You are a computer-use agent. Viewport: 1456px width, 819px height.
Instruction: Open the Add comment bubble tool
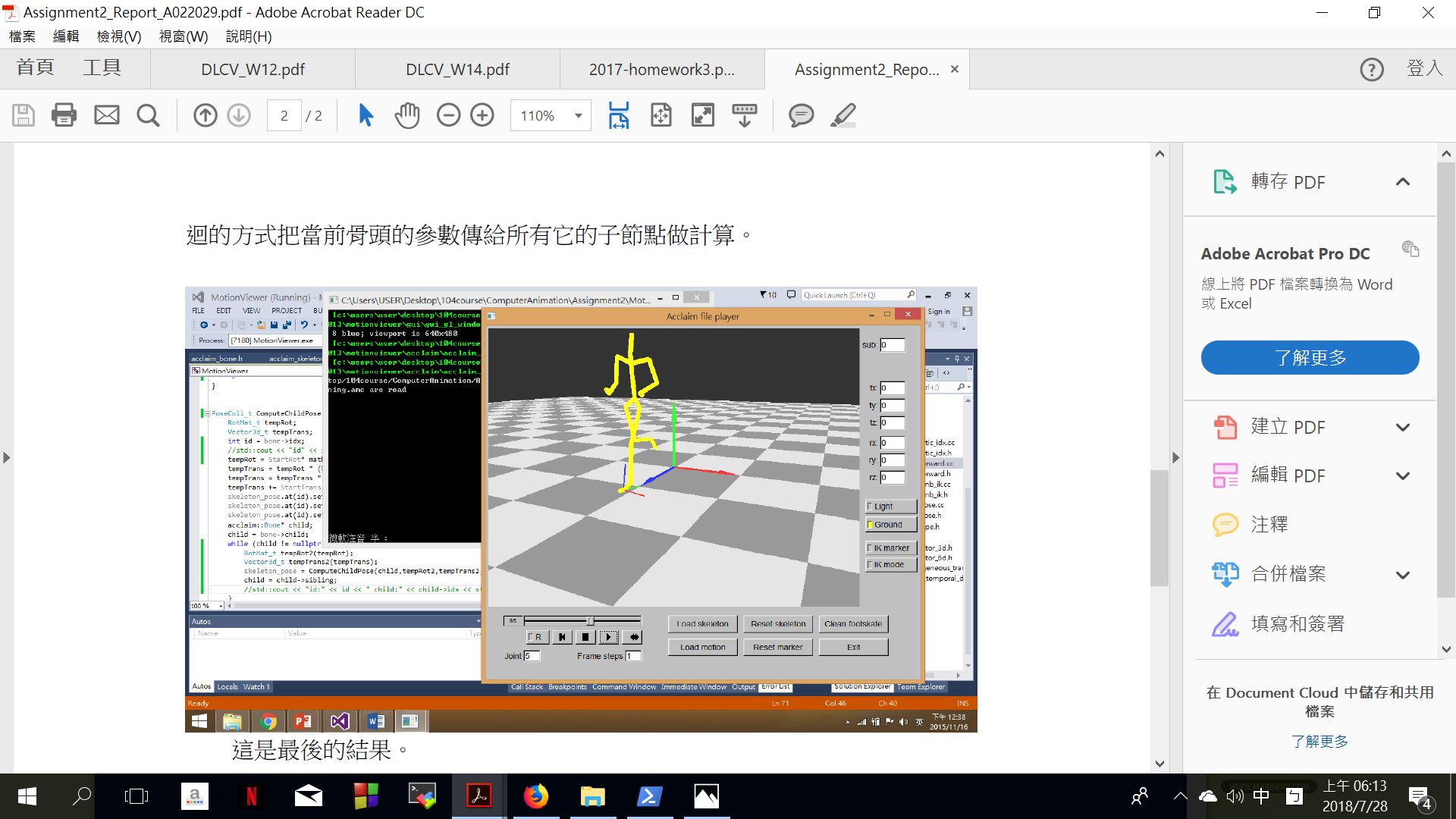pyautogui.click(x=801, y=115)
